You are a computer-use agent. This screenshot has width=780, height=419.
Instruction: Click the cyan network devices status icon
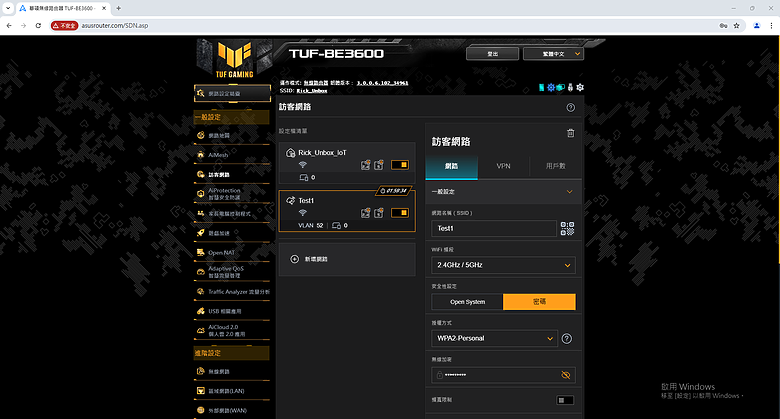tap(561, 88)
